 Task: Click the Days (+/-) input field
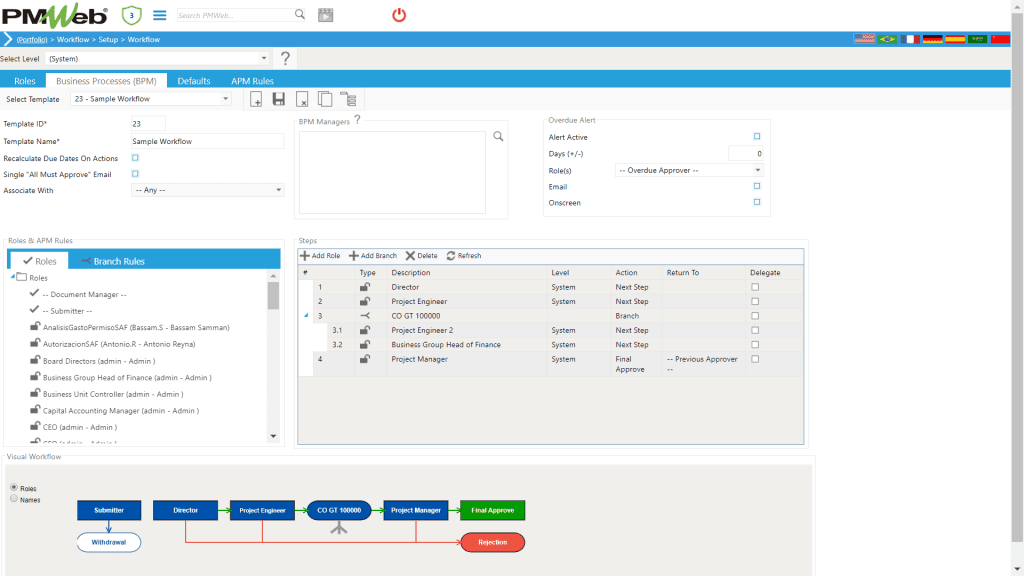(746, 153)
